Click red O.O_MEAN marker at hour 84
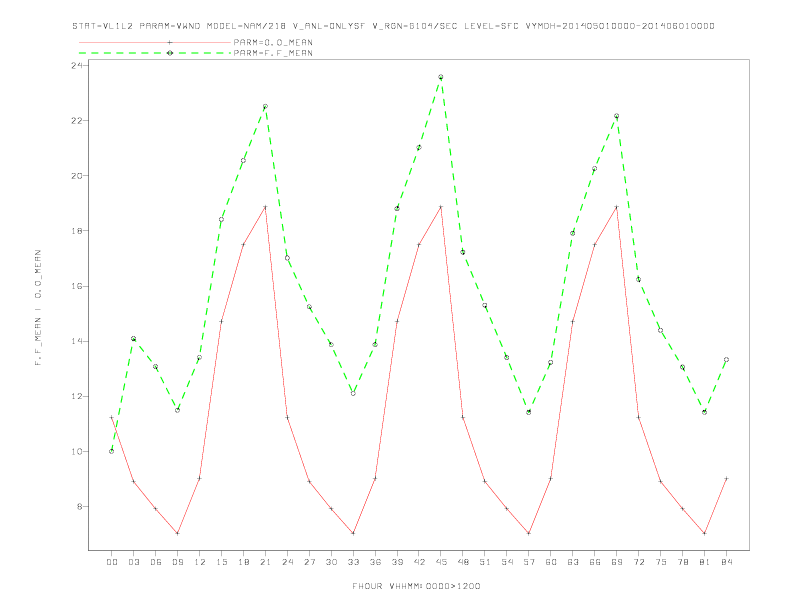Viewport: 792px width, 612px height. (727, 478)
